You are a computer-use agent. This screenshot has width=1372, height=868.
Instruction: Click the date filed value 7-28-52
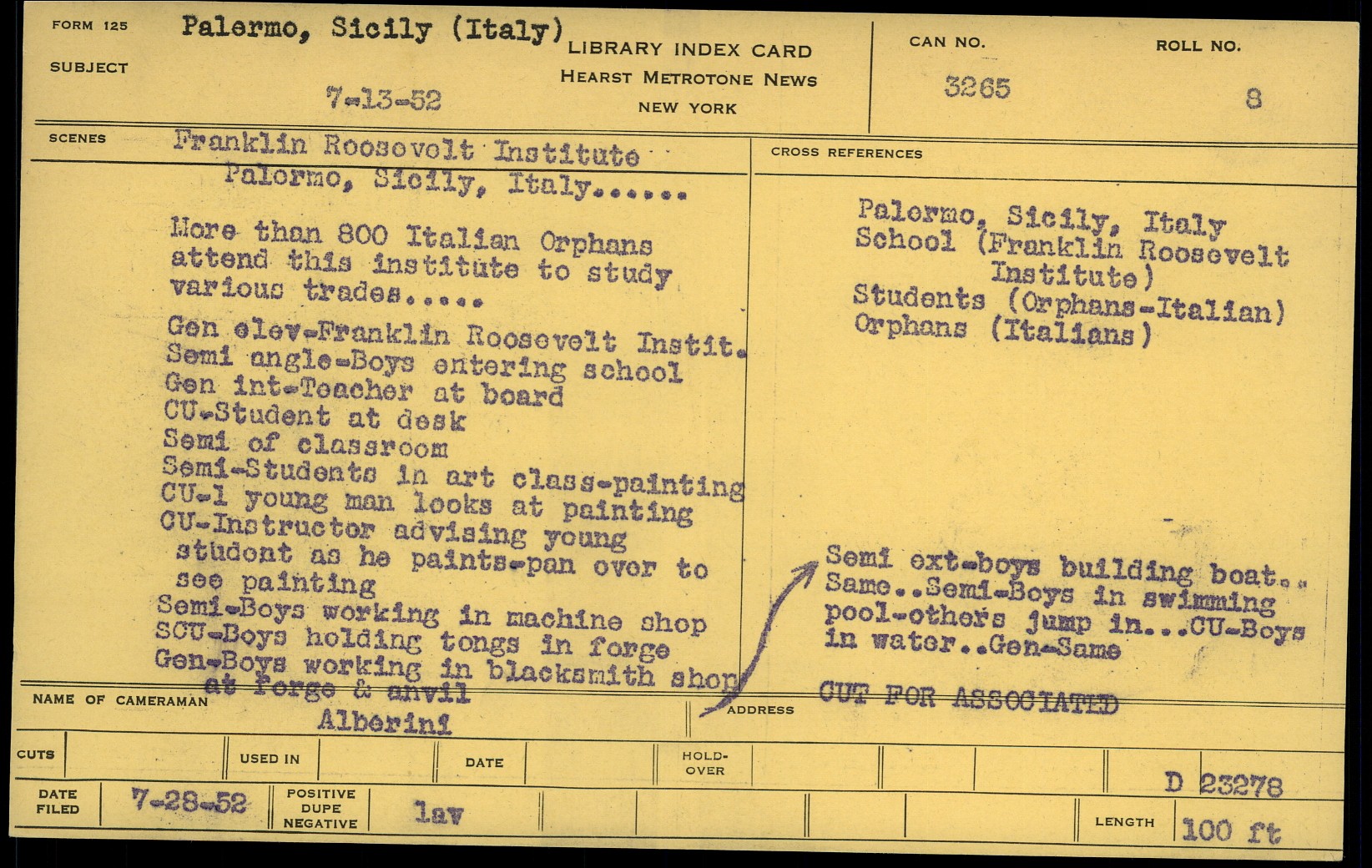point(189,803)
